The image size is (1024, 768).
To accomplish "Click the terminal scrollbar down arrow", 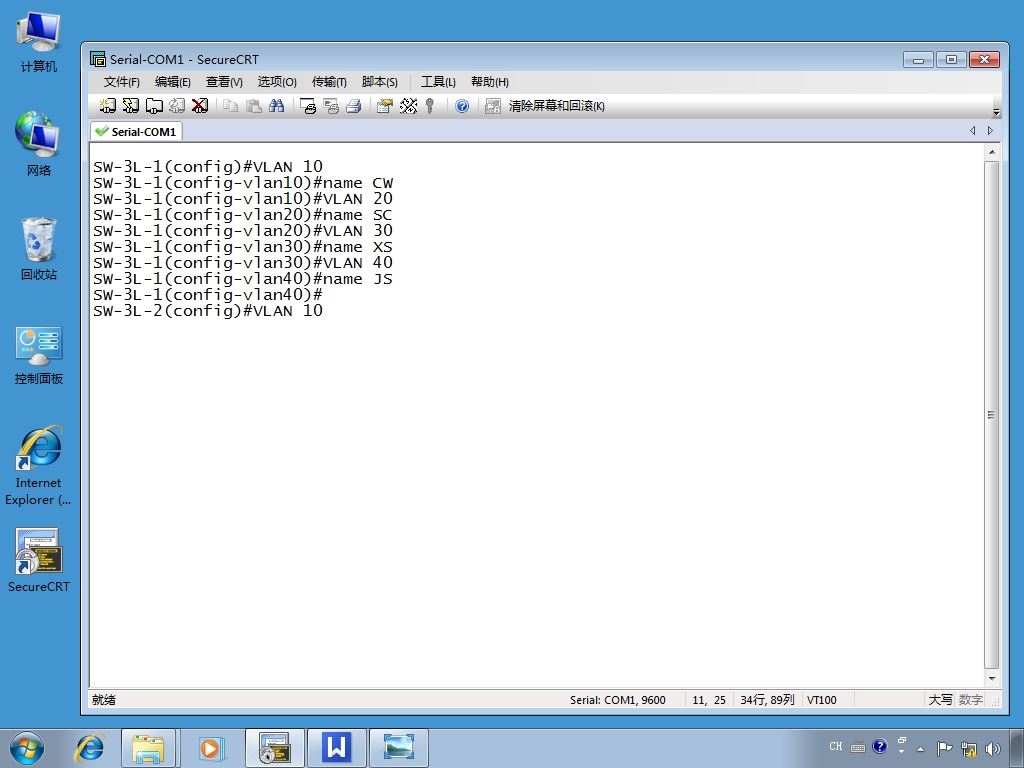I will coord(991,679).
